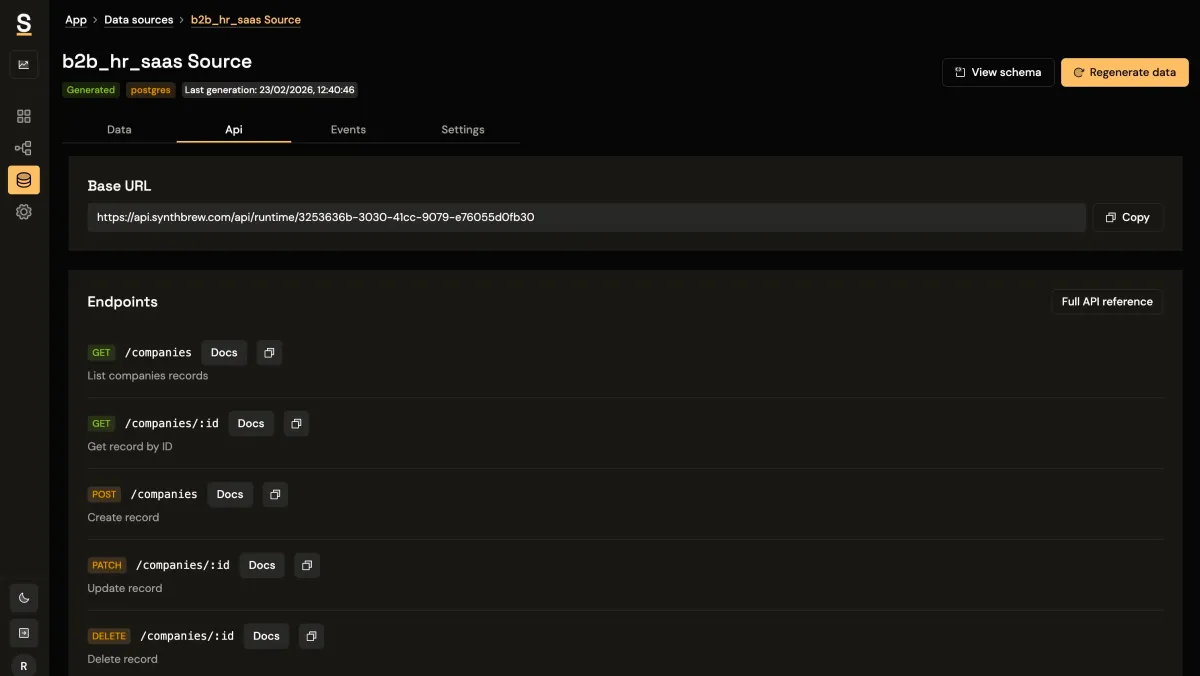Go to Data sources breadcrumb link

(138, 20)
